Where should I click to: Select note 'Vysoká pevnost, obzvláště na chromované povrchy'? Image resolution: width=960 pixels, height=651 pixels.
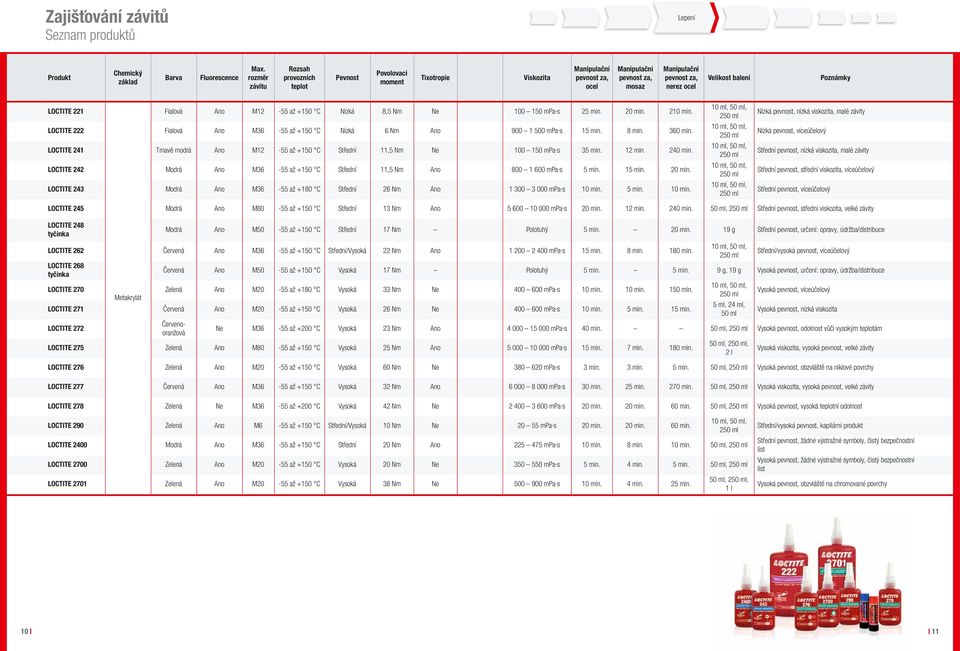(x=822, y=484)
